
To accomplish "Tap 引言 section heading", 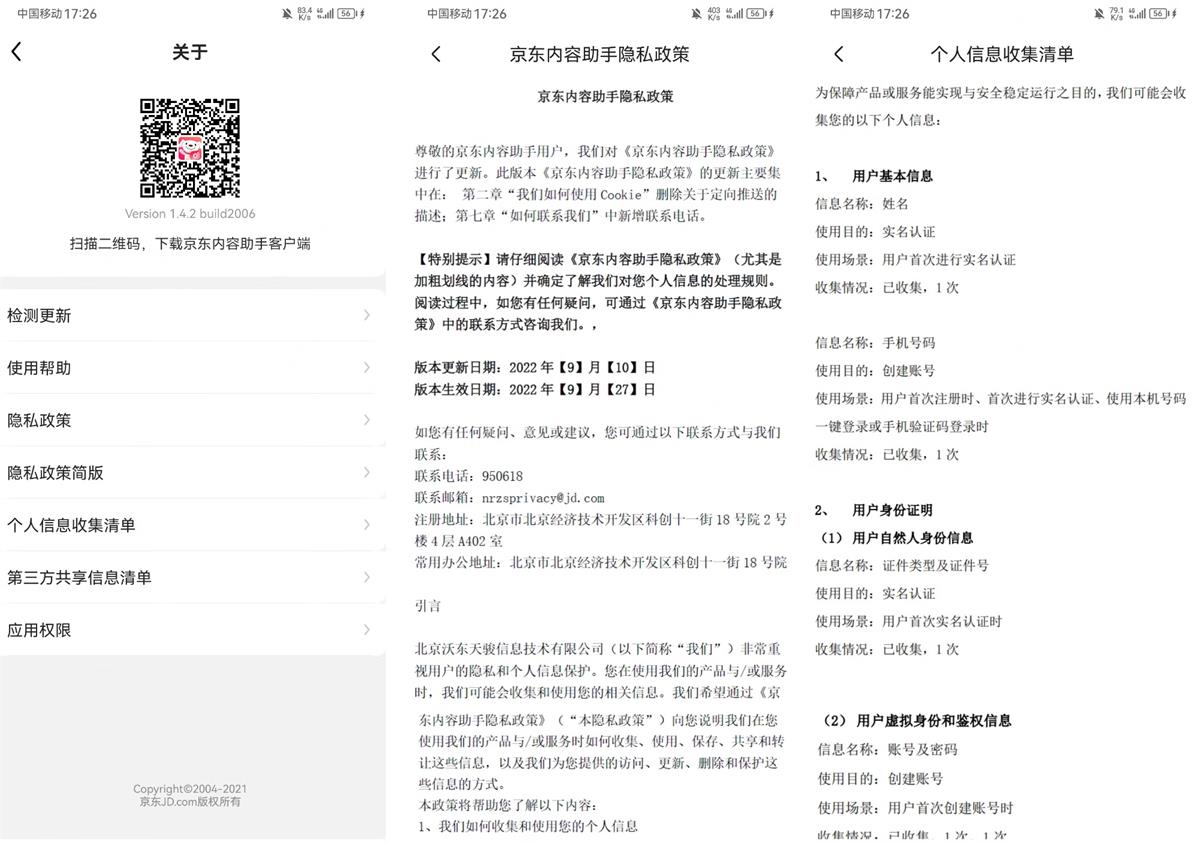I will tap(428, 606).
